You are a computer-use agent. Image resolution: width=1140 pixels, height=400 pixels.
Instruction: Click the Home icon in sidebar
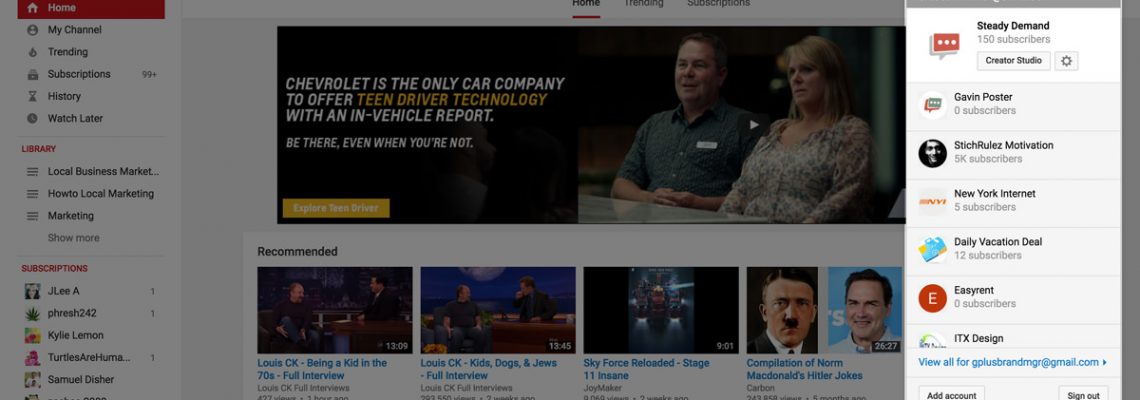(33, 8)
